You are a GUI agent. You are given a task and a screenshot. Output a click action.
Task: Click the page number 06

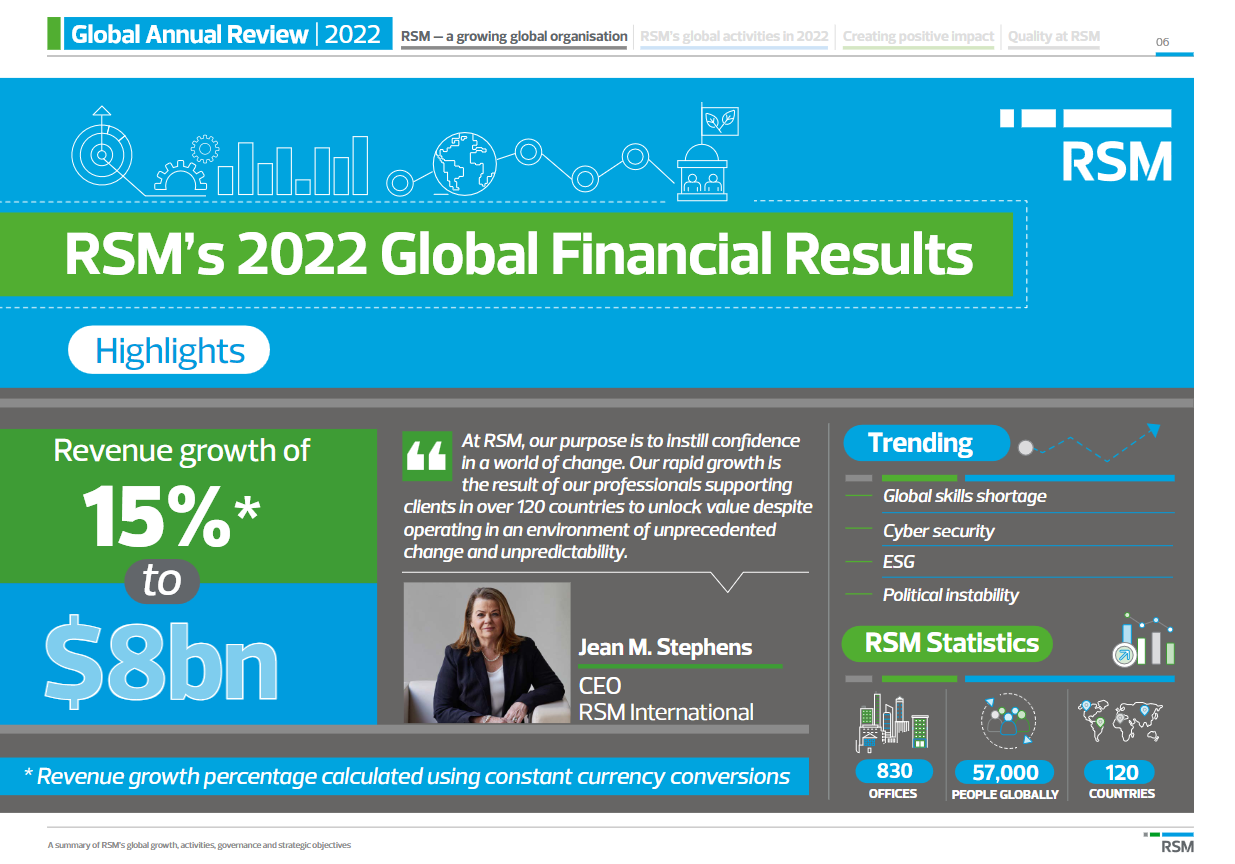point(1162,42)
